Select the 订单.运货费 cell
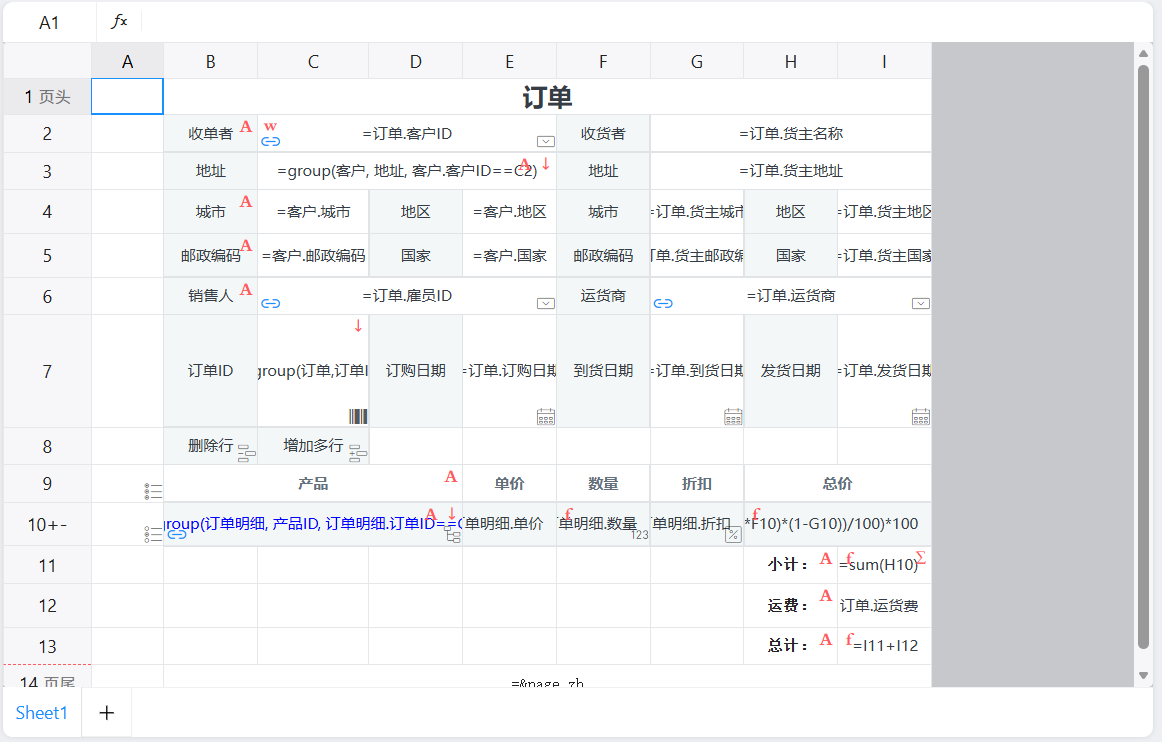 pos(884,606)
